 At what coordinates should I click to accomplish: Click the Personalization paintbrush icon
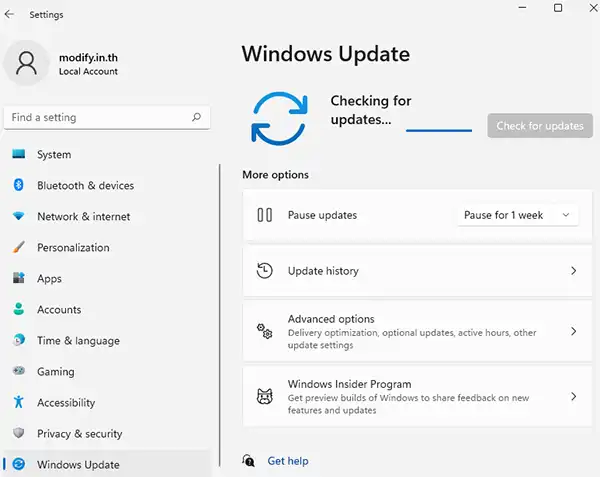click(x=18, y=248)
